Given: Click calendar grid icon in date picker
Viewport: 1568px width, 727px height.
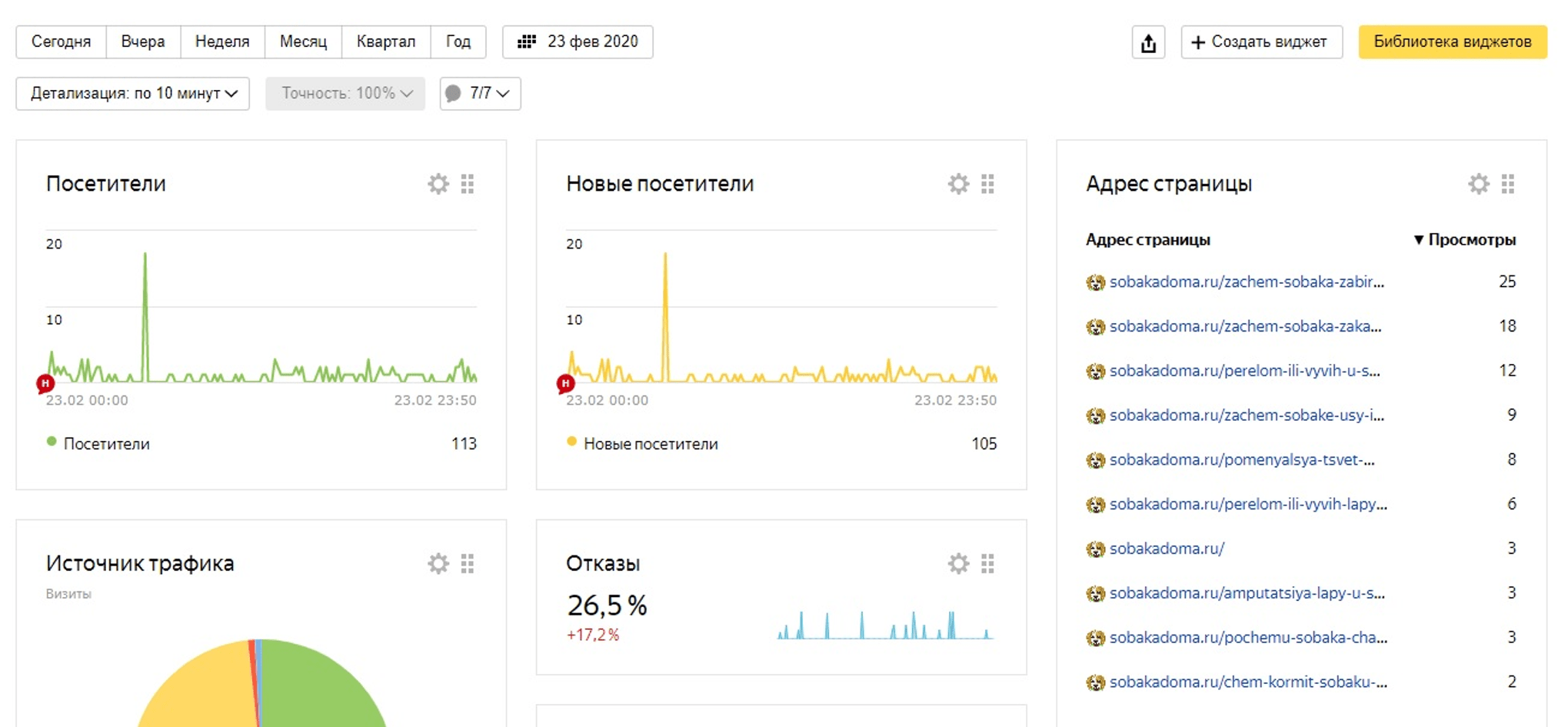Looking at the screenshot, I should 526,42.
